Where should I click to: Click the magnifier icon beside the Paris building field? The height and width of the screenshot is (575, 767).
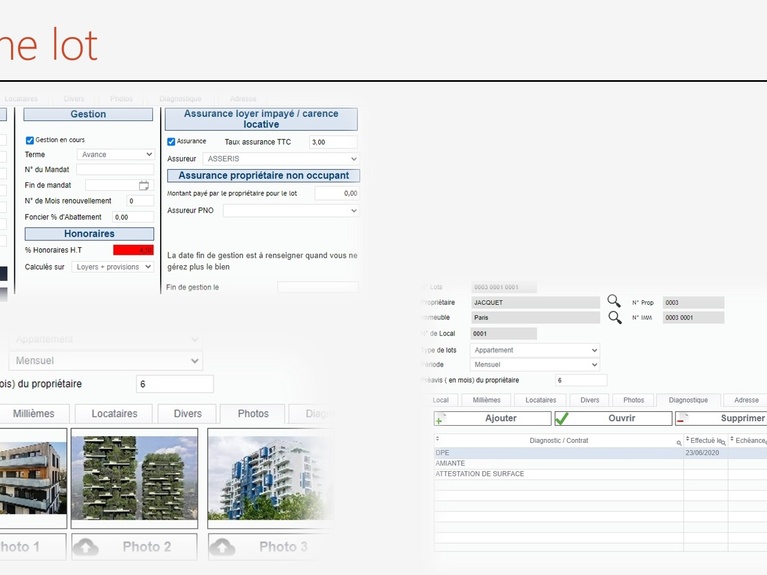coord(614,317)
